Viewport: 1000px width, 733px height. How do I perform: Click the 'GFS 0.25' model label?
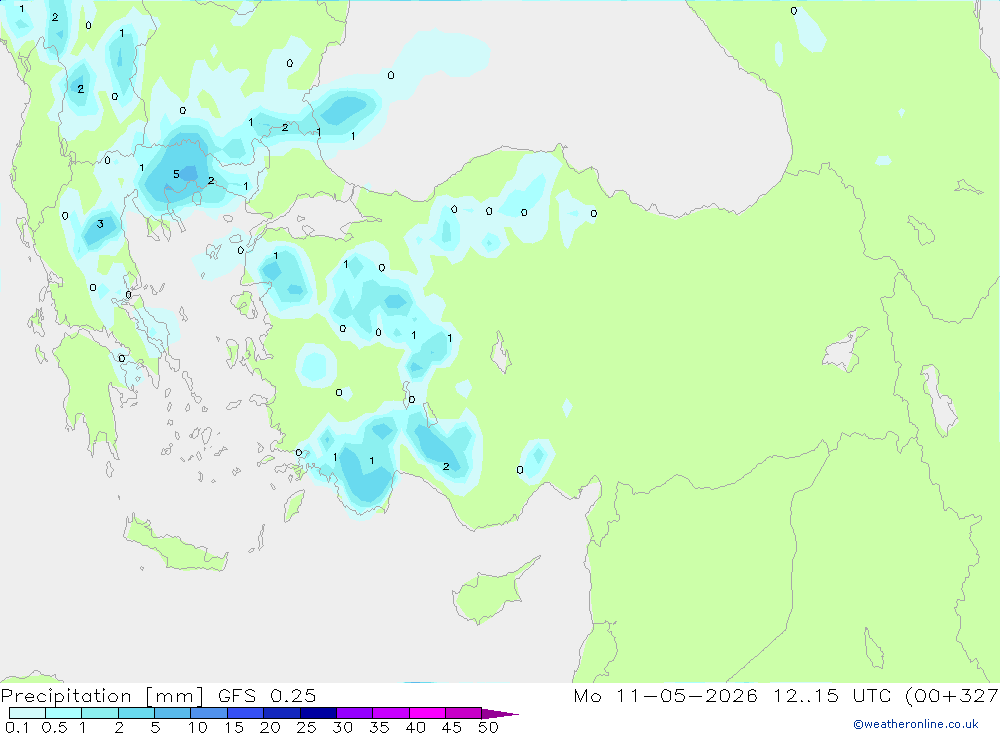click(267, 695)
